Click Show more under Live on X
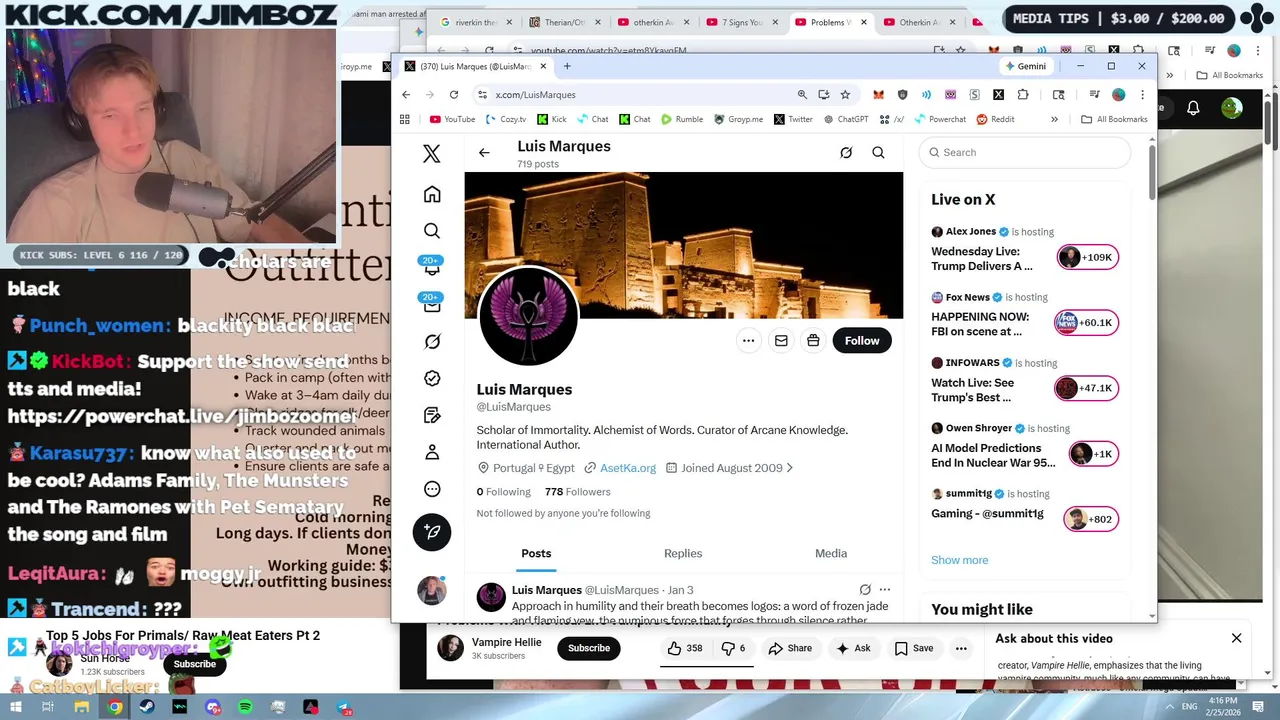Screen dimensions: 1280x720 click(959, 560)
